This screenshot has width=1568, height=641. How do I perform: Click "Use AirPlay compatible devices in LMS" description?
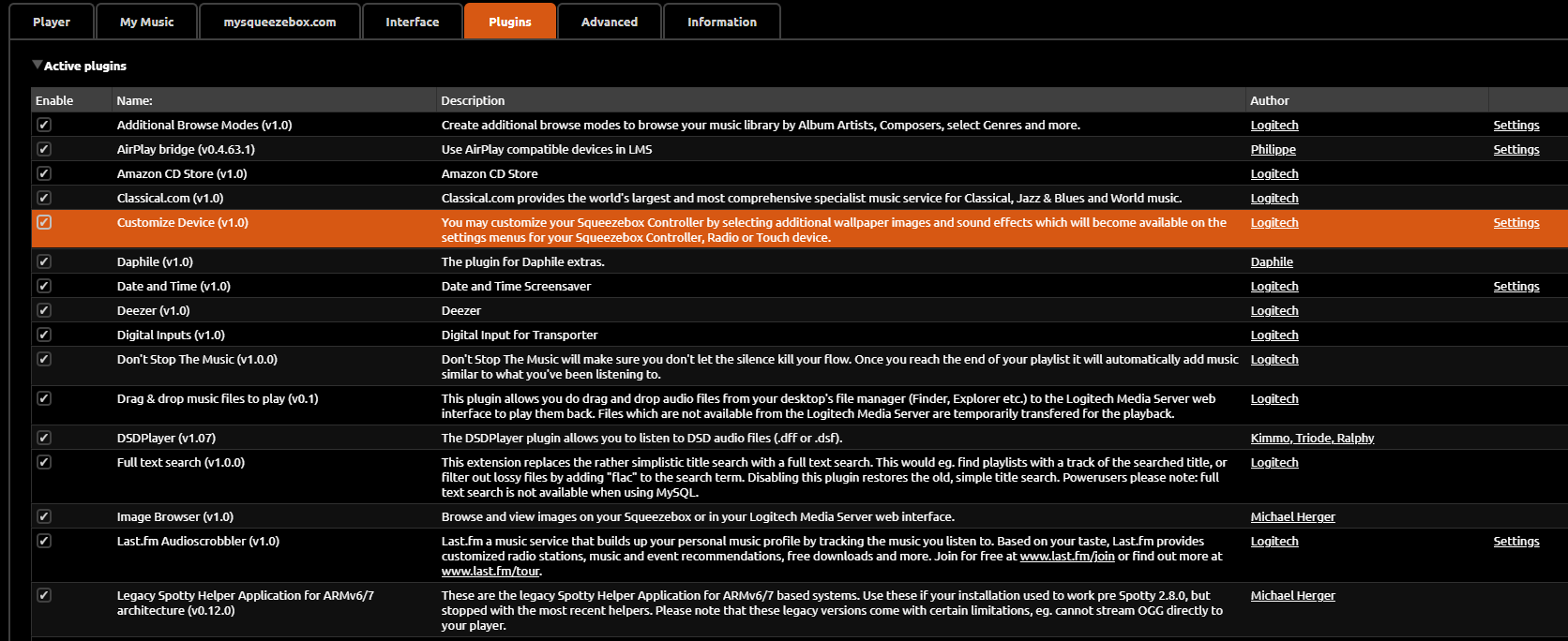click(x=547, y=149)
